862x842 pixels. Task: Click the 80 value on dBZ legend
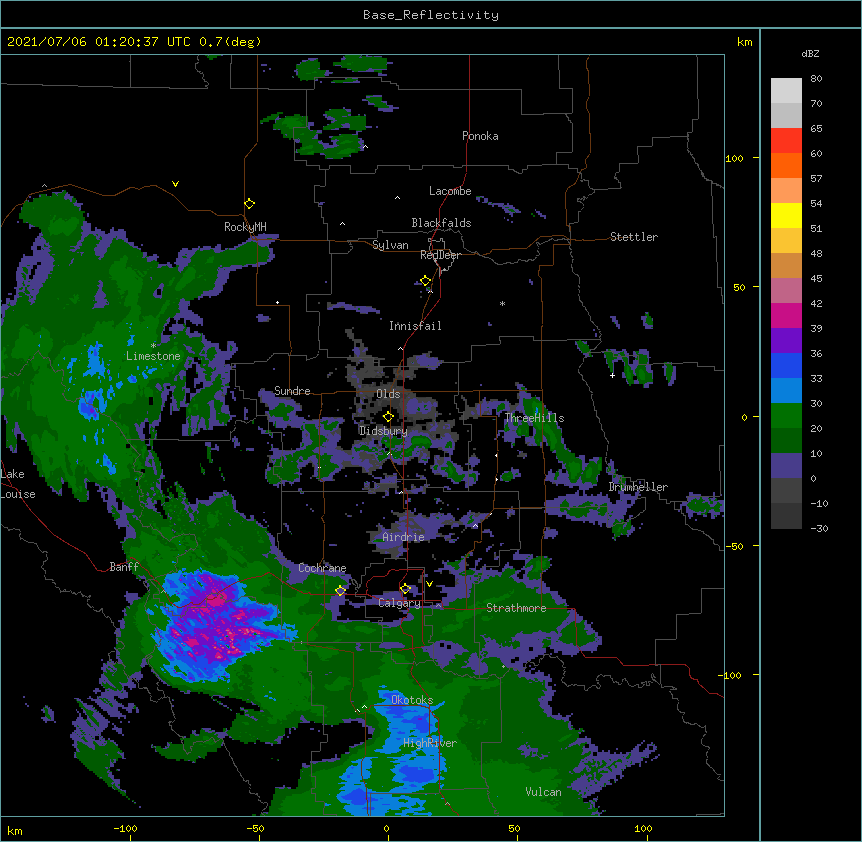(x=816, y=79)
